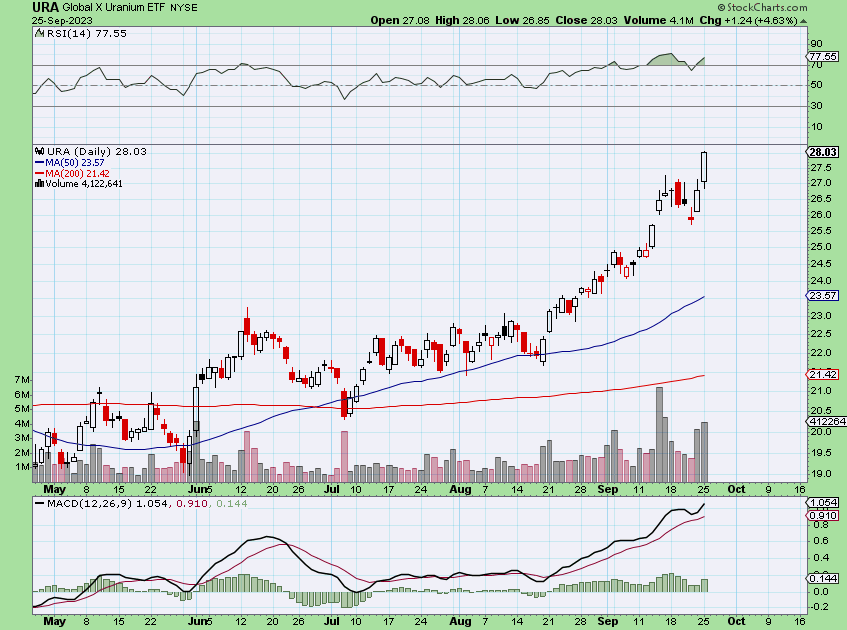Screen dimensions: 847x630
Task: Click the 30 label on the RSI scale
Action: (x=816, y=106)
